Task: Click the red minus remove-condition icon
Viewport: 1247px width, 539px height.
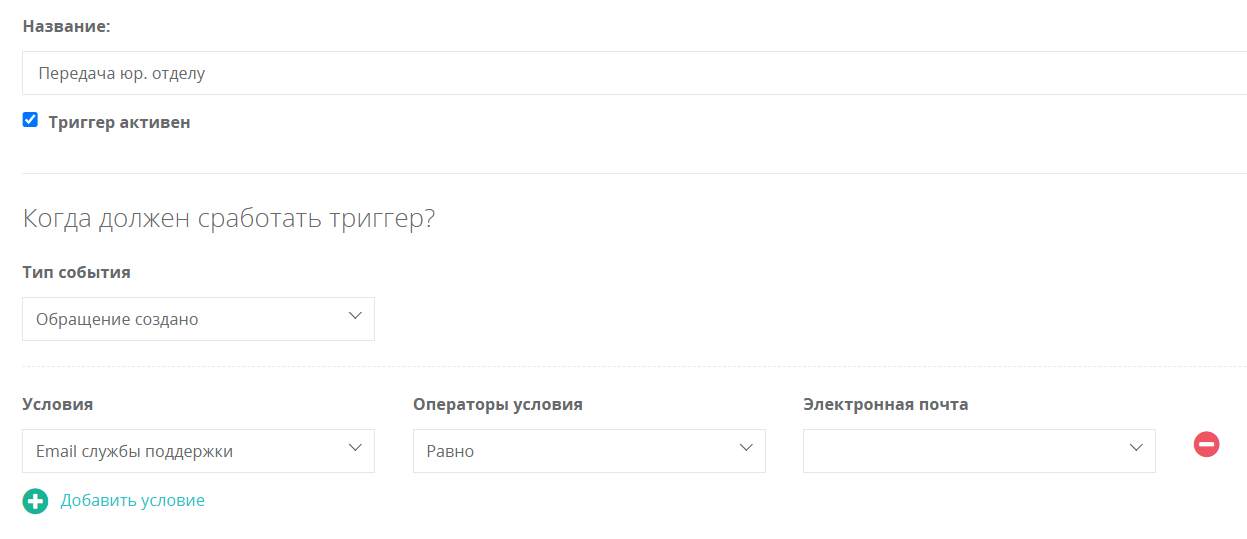Action: (x=1206, y=444)
